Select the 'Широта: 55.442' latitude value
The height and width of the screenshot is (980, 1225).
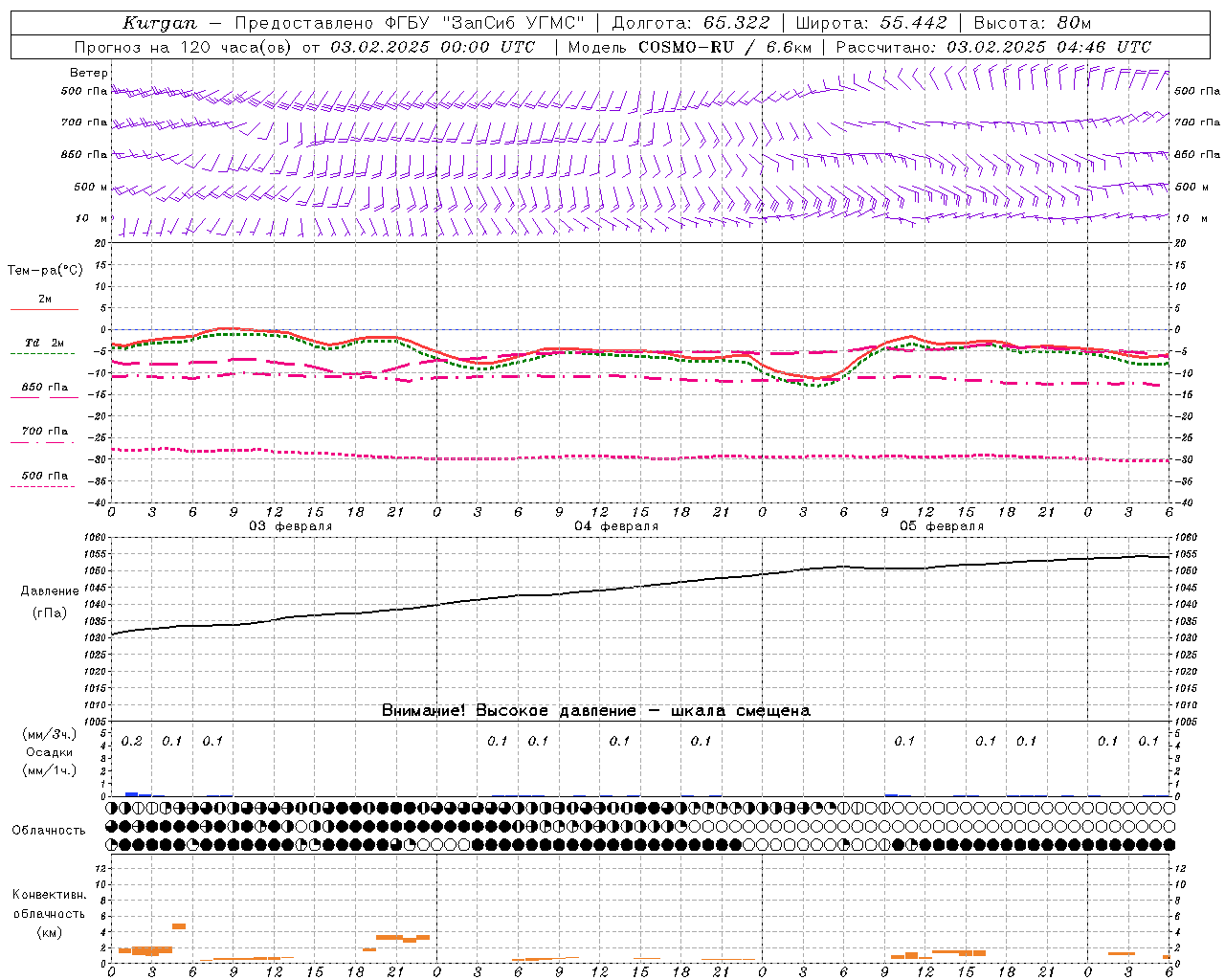click(871, 23)
